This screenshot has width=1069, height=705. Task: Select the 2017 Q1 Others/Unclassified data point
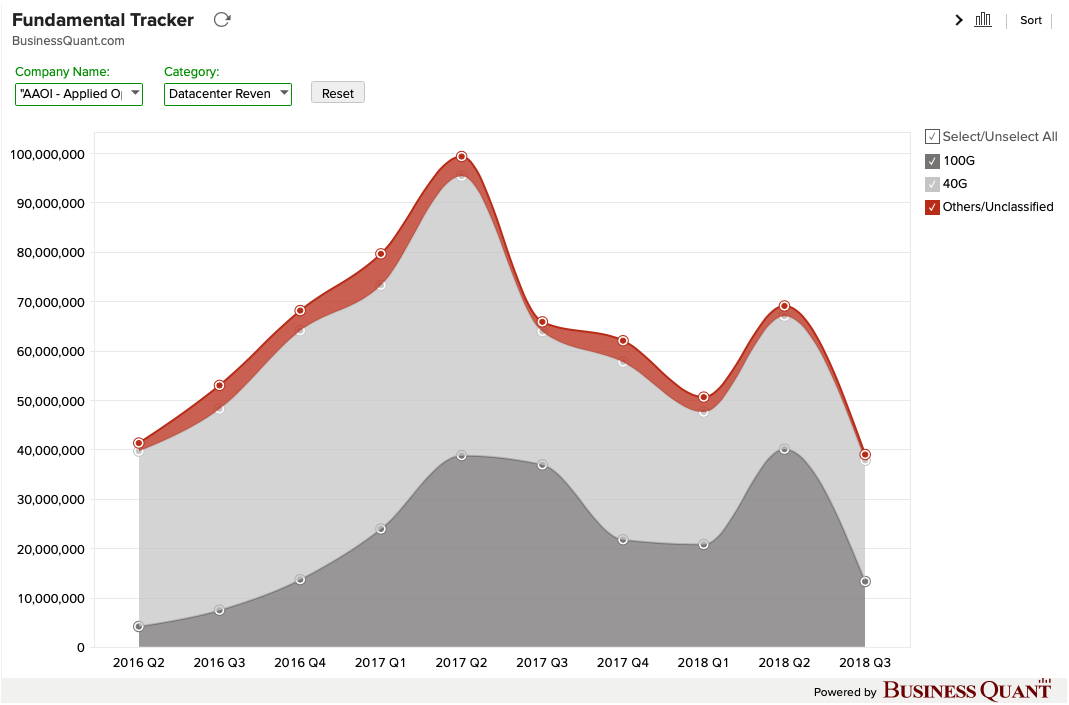pos(380,254)
